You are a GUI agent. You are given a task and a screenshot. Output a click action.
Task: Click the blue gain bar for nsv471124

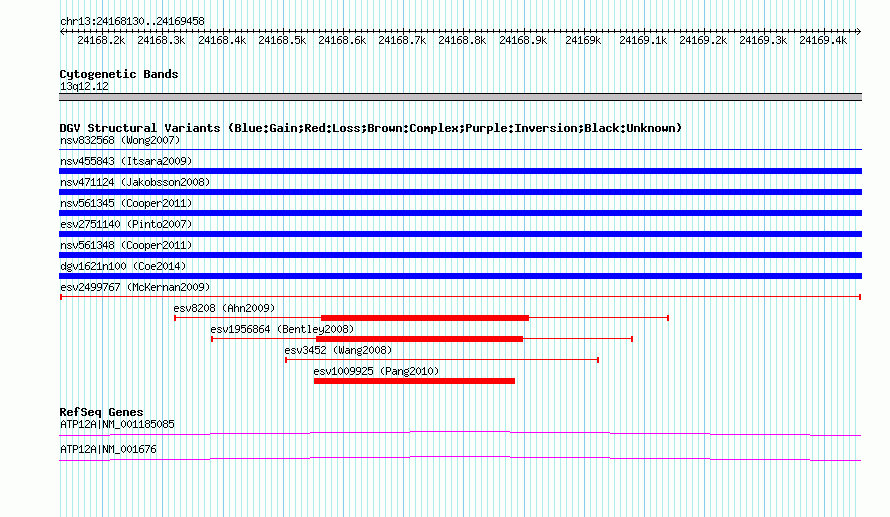pyautogui.click(x=460, y=192)
